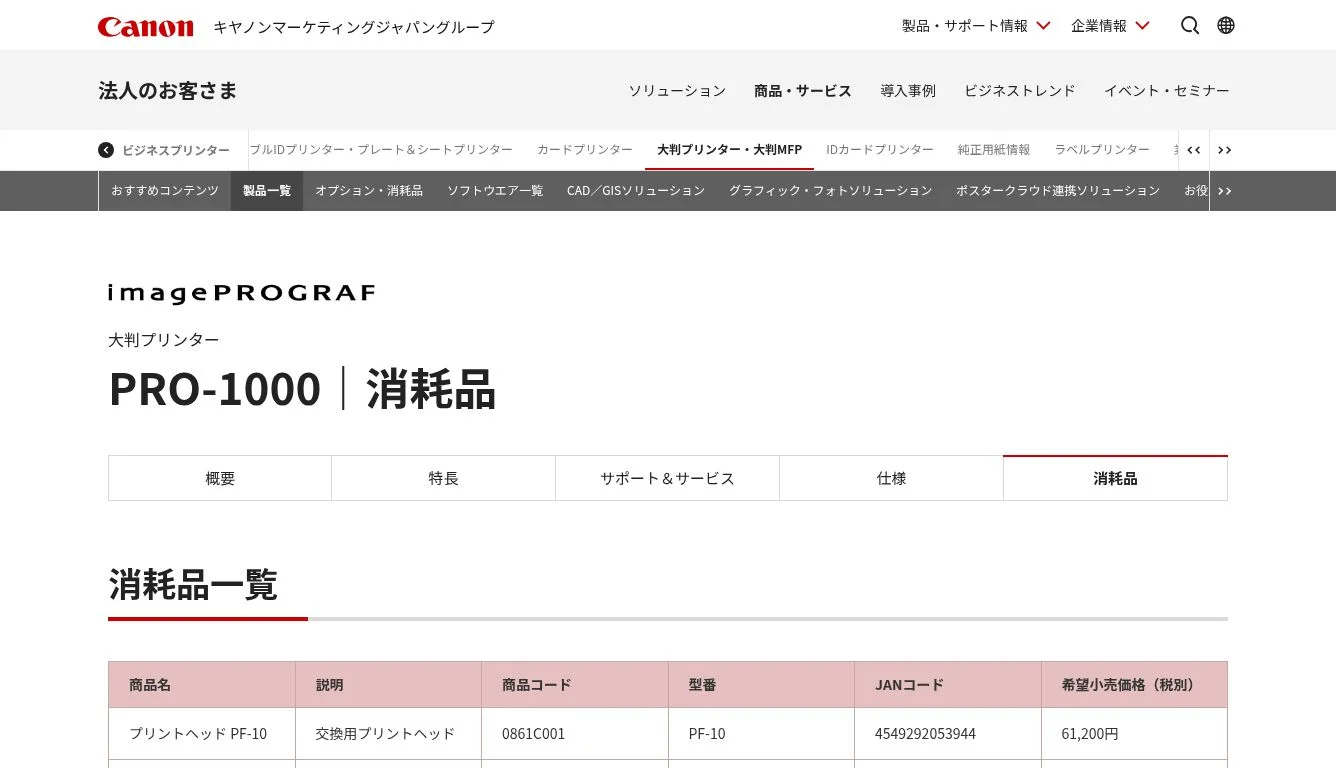Open ポスタークラウド連携ソリューション in the submenu
1336x768 pixels.
pos(1058,191)
